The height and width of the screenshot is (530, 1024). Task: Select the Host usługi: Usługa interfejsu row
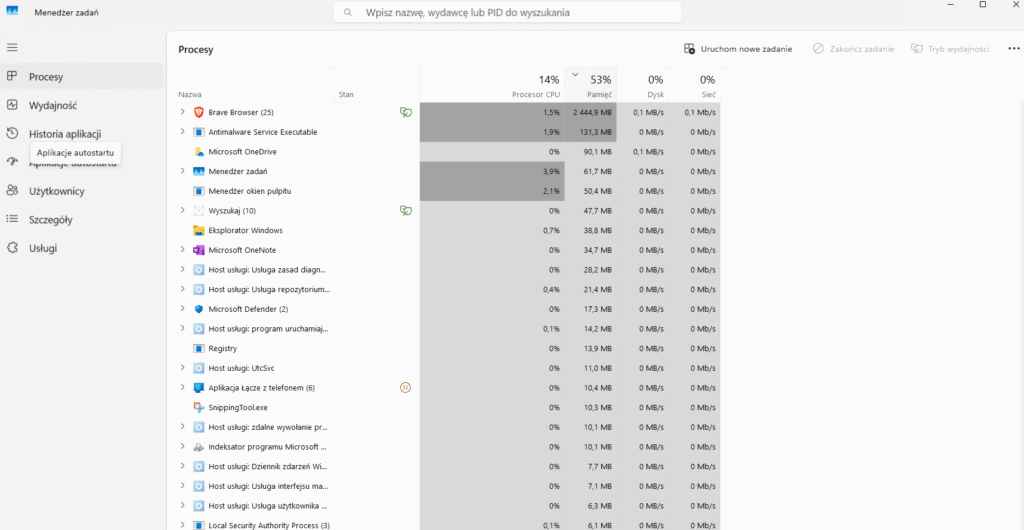(x=444, y=486)
